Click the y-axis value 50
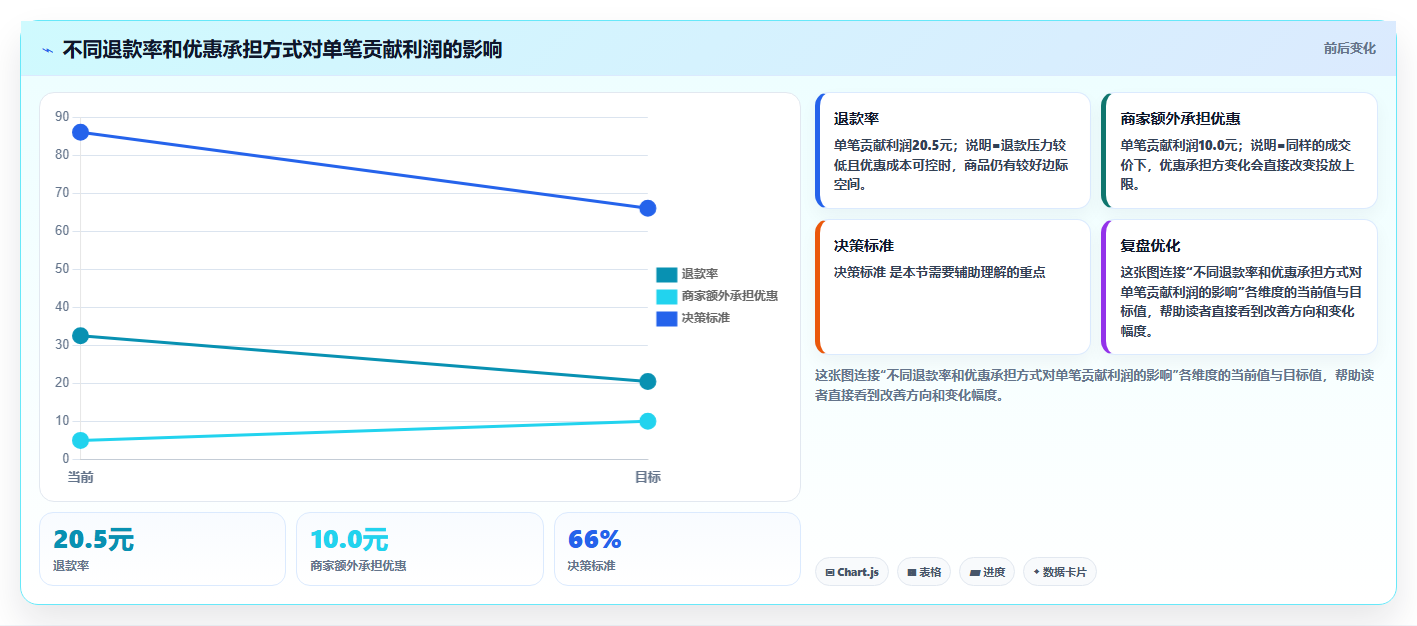This screenshot has width=1417, height=626. click(63, 269)
